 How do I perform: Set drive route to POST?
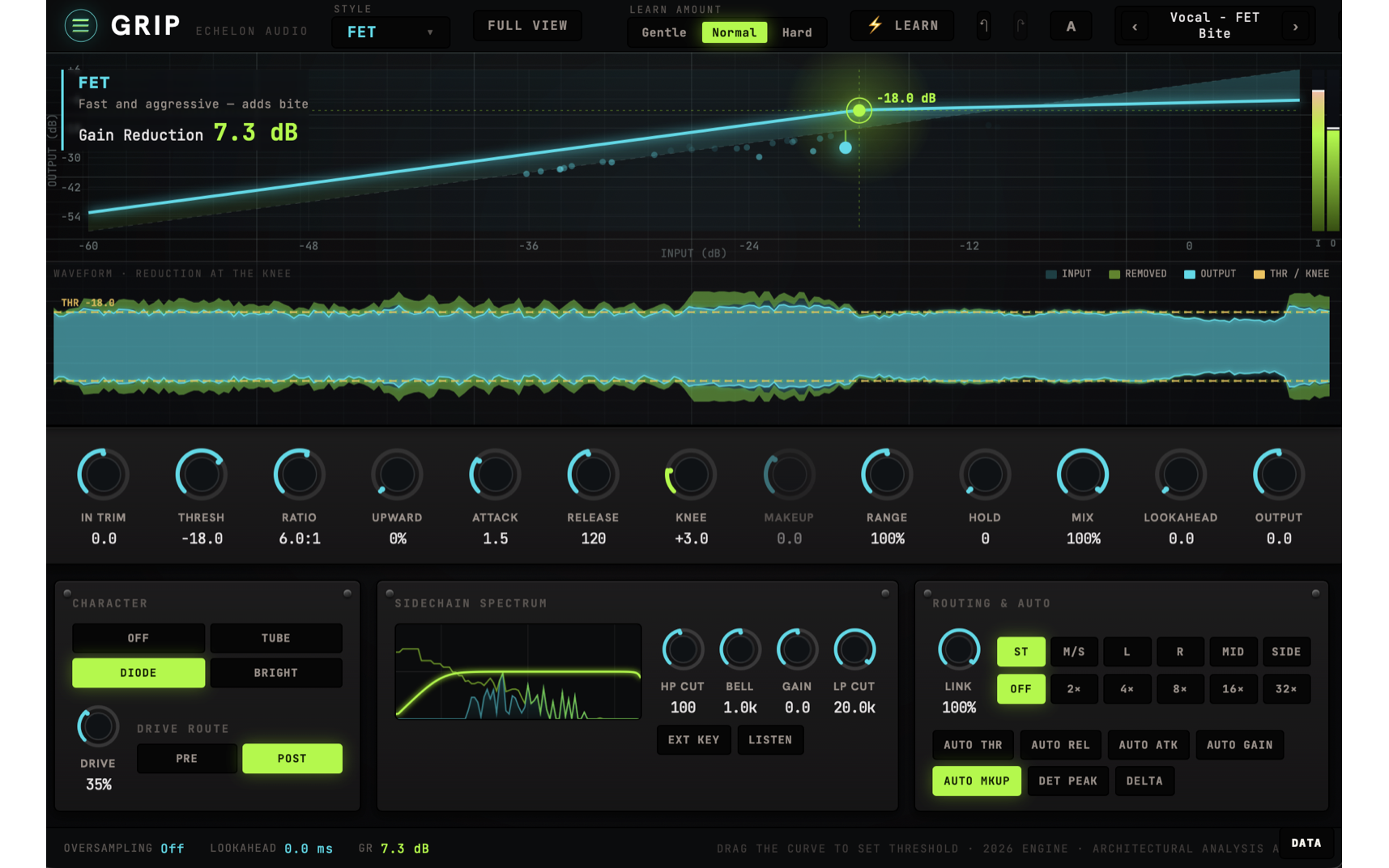pyautogui.click(x=292, y=759)
